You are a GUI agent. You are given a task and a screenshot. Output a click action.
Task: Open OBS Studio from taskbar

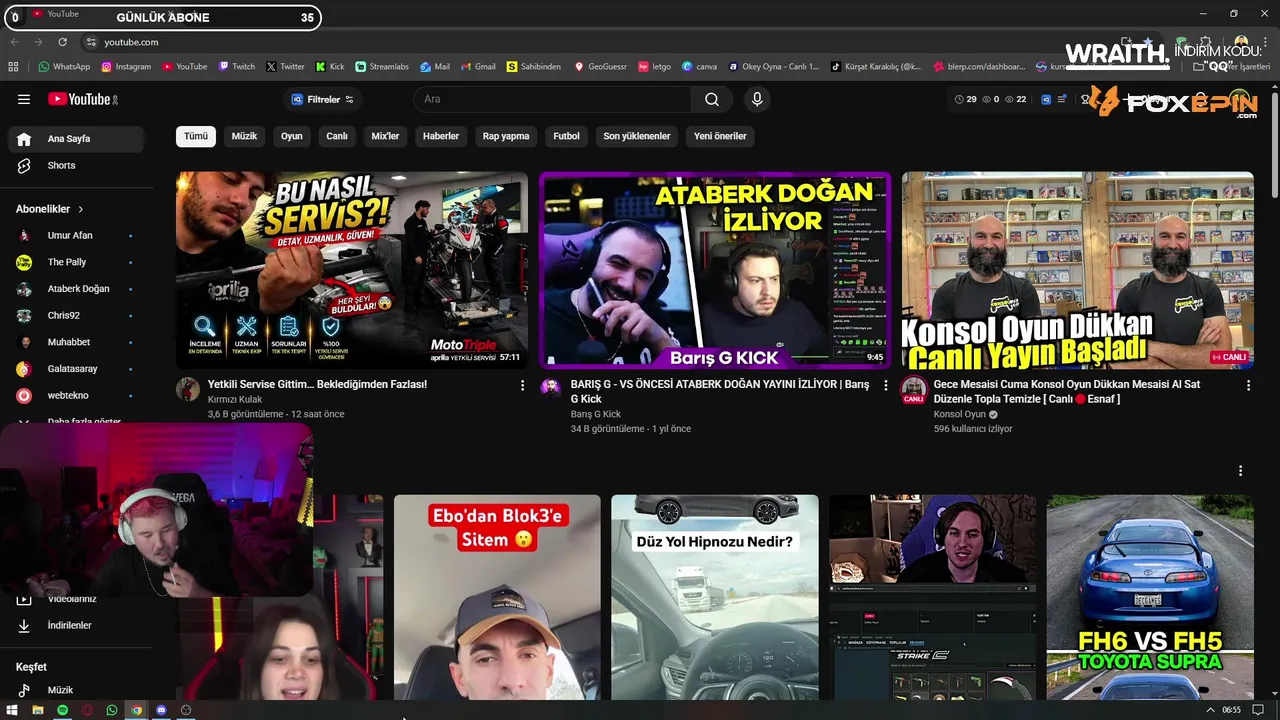tap(186, 710)
